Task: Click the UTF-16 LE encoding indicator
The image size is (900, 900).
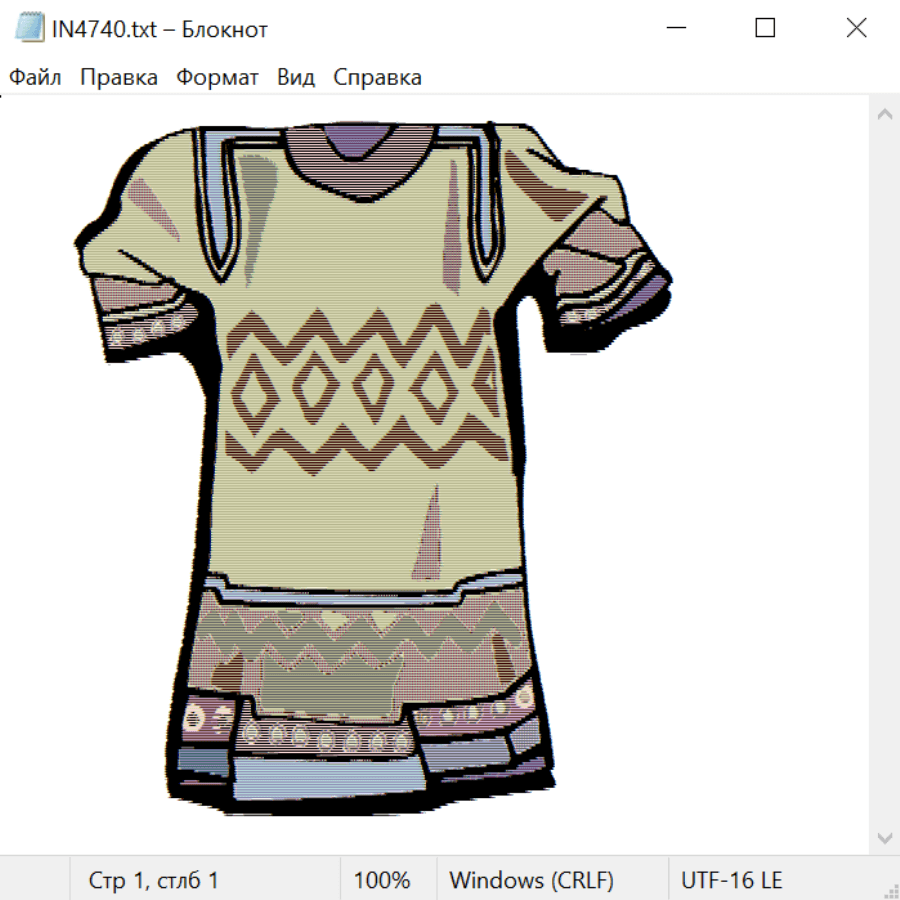Action: tap(731, 880)
